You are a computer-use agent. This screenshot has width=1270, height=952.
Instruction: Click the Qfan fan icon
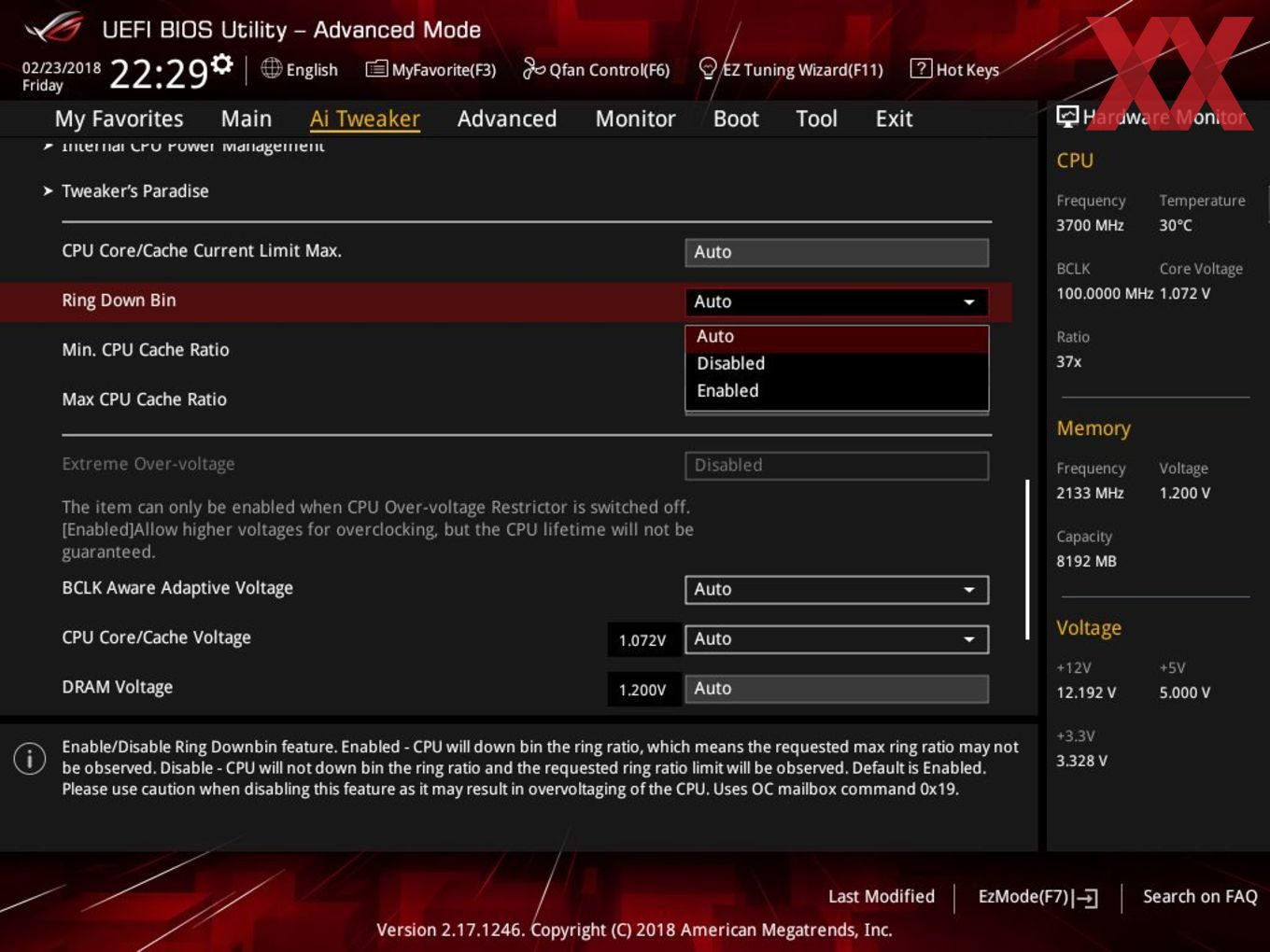(x=533, y=68)
